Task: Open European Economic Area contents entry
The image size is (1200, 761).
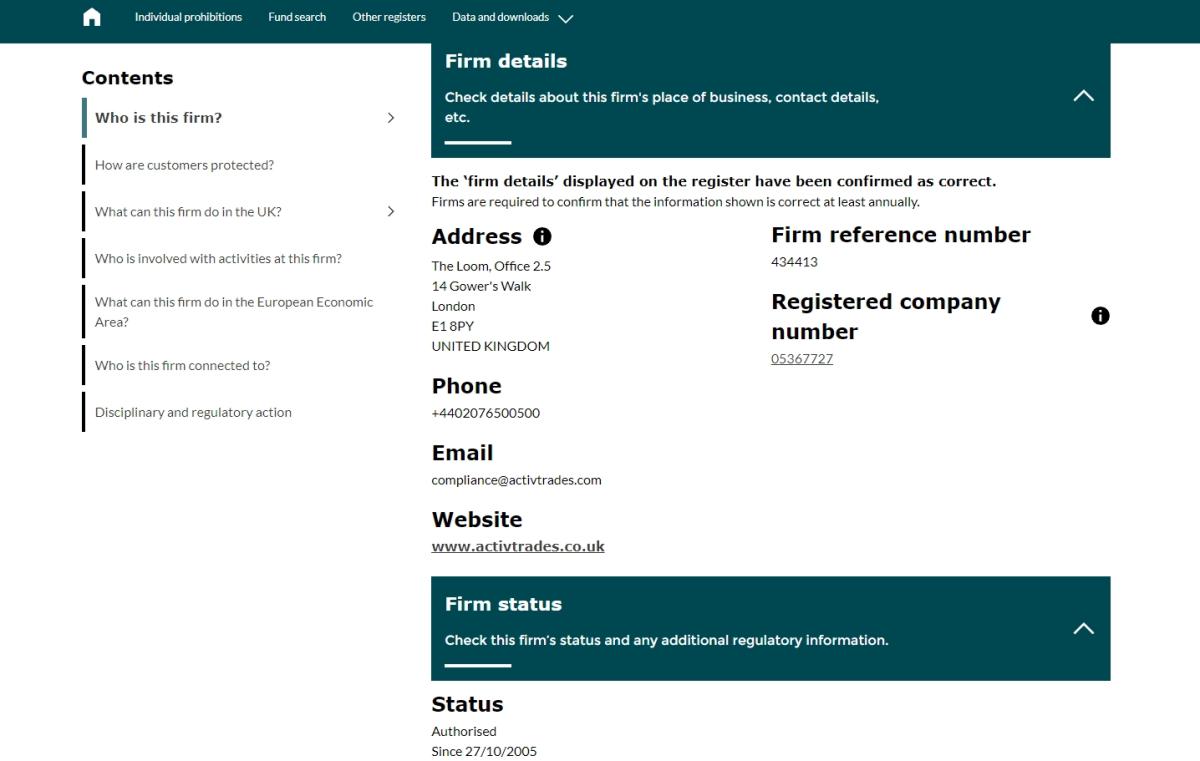Action: click(x=234, y=312)
